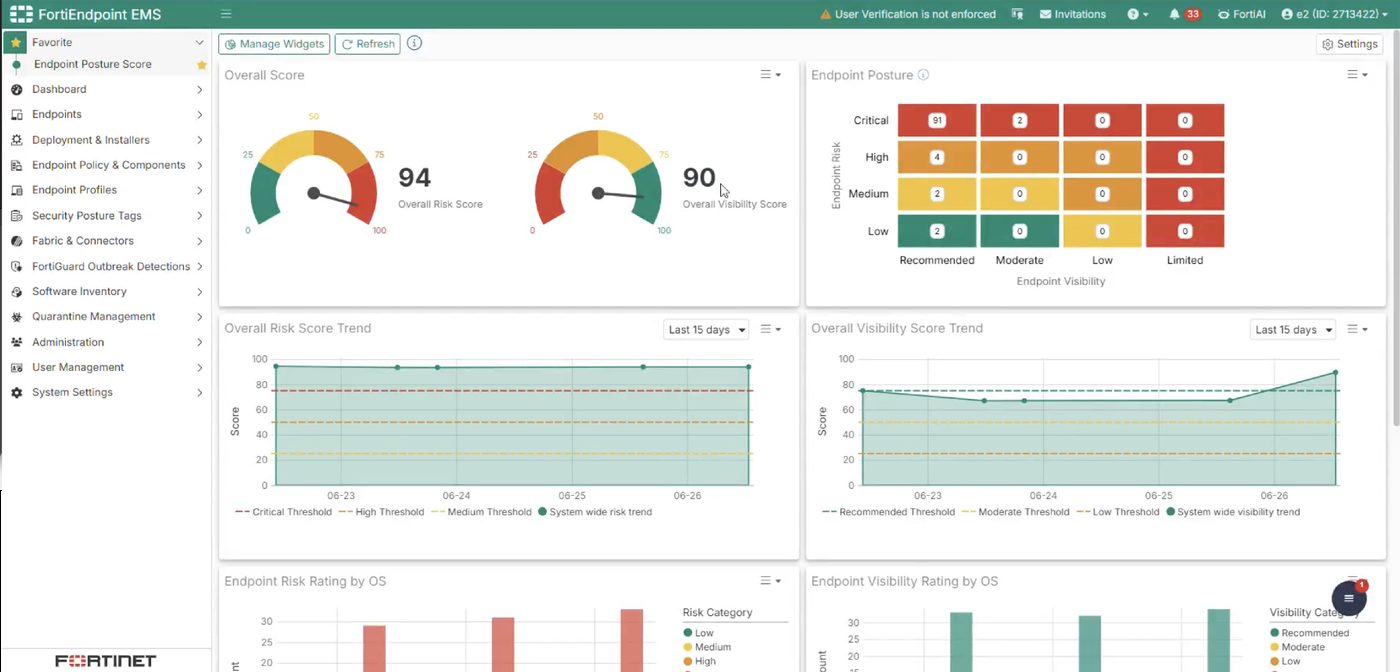
Task: Click the User Verification warning triangle icon
Action: 825,14
